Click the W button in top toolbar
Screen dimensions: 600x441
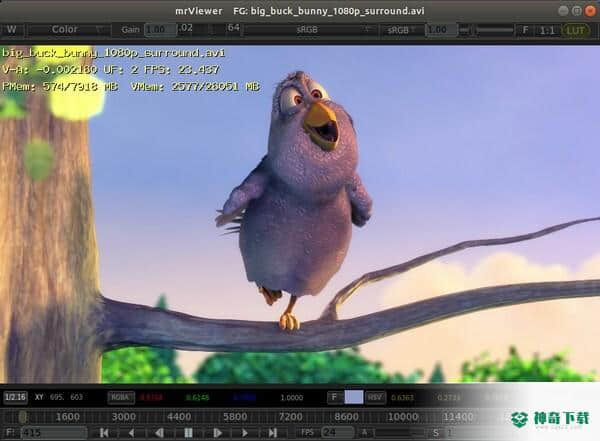[12, 29]
